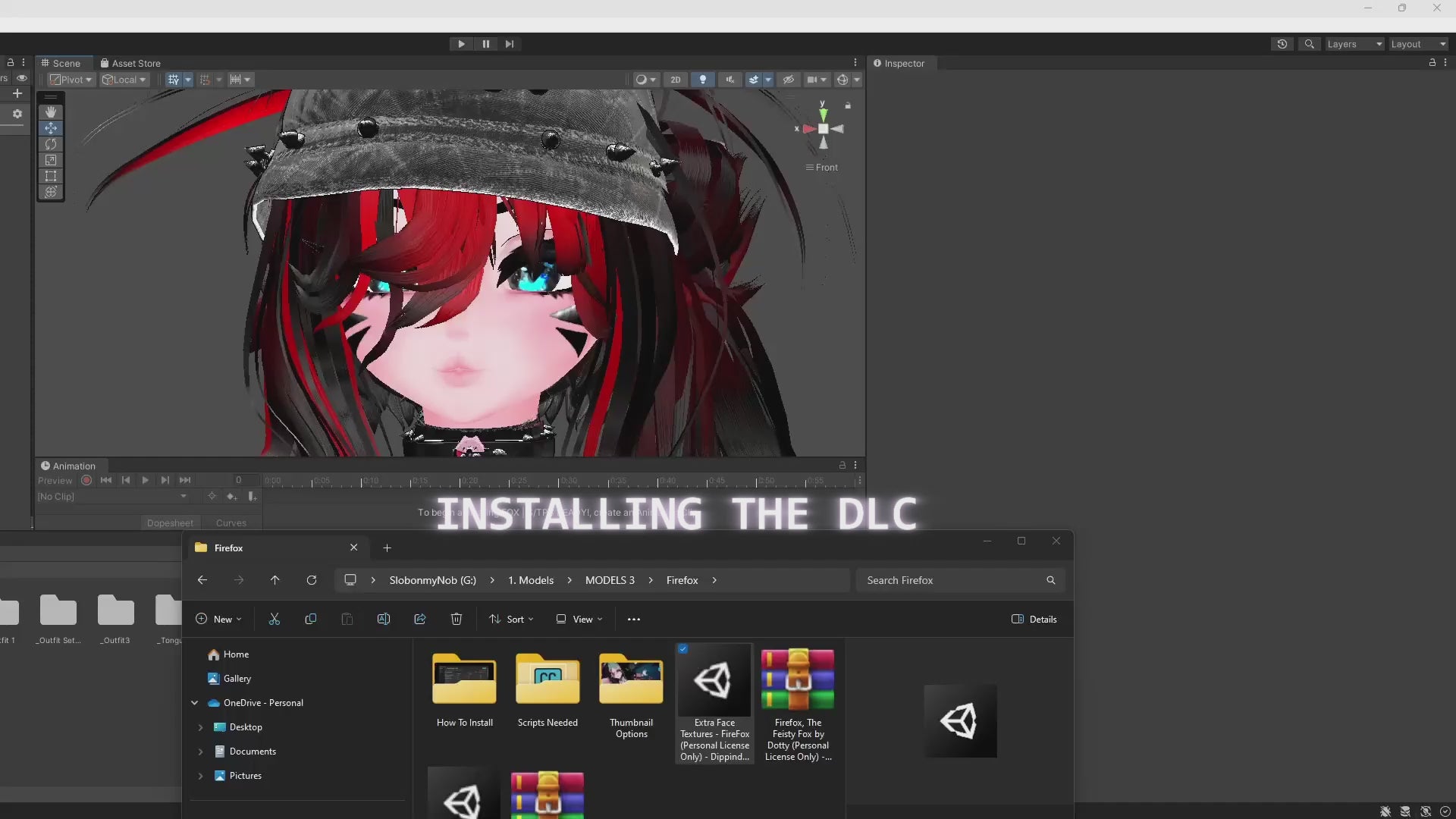Image resolution: width=1456 pixels, height=819 pixels.
Task: Click the add keyframe icon
Action: 232,497
